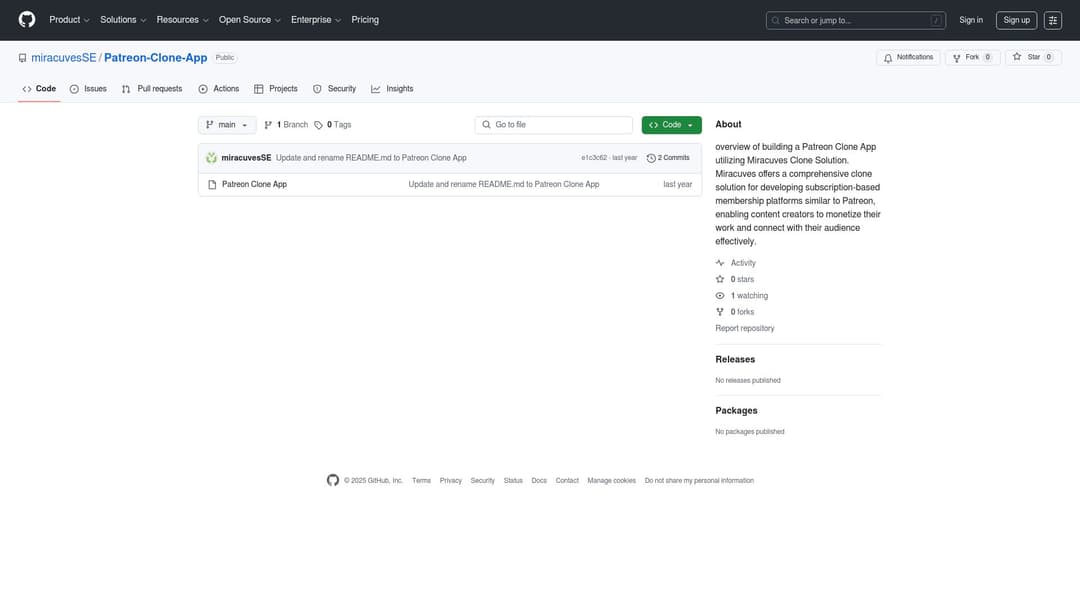Click the 0 forks link
This screenshot has width=1080, height=608.
(735, 312)
